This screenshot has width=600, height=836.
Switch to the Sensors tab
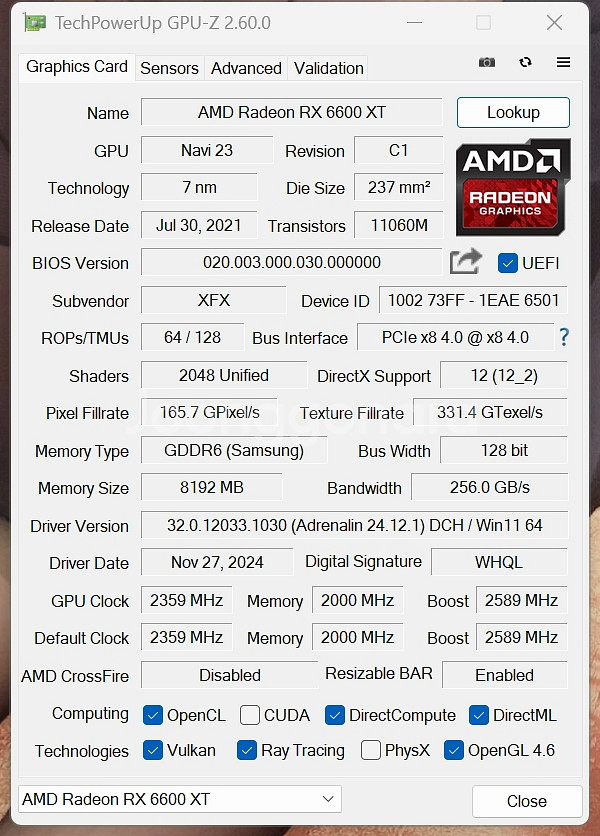169,68
